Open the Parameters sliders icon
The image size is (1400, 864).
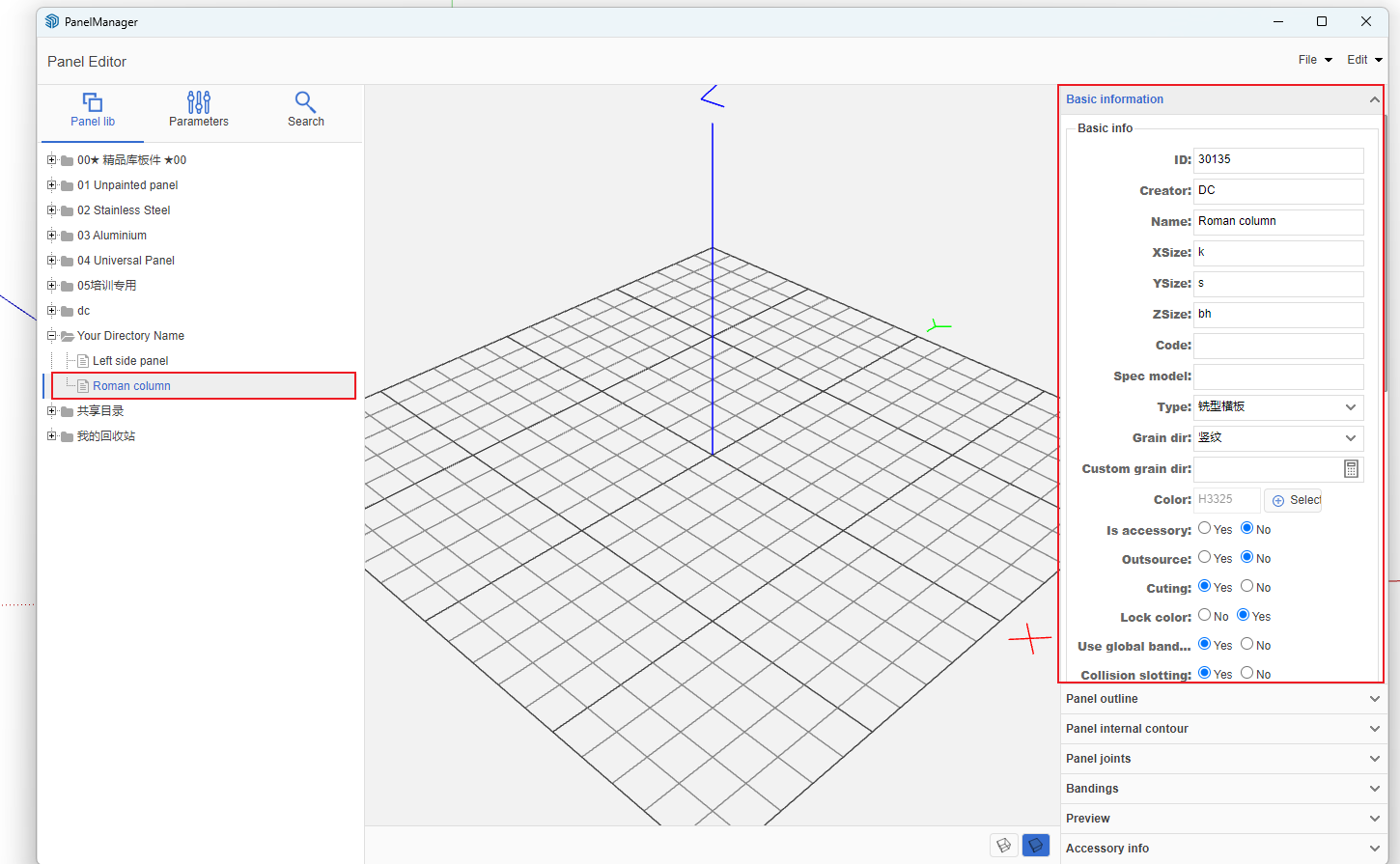click(199, 101)
